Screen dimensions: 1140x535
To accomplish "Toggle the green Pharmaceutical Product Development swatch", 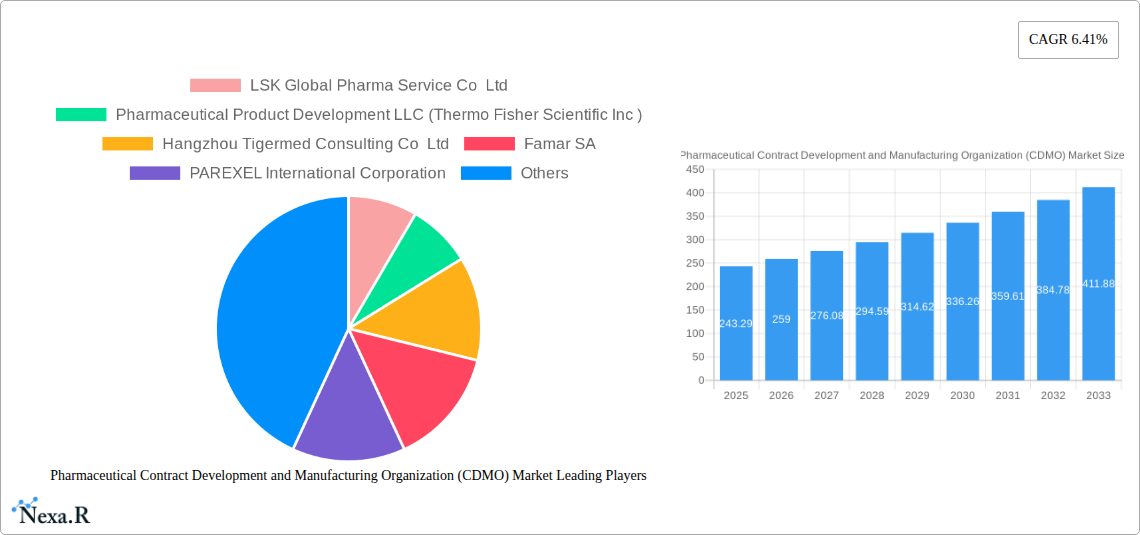I will pyautogui.click(x=81, y=115).
